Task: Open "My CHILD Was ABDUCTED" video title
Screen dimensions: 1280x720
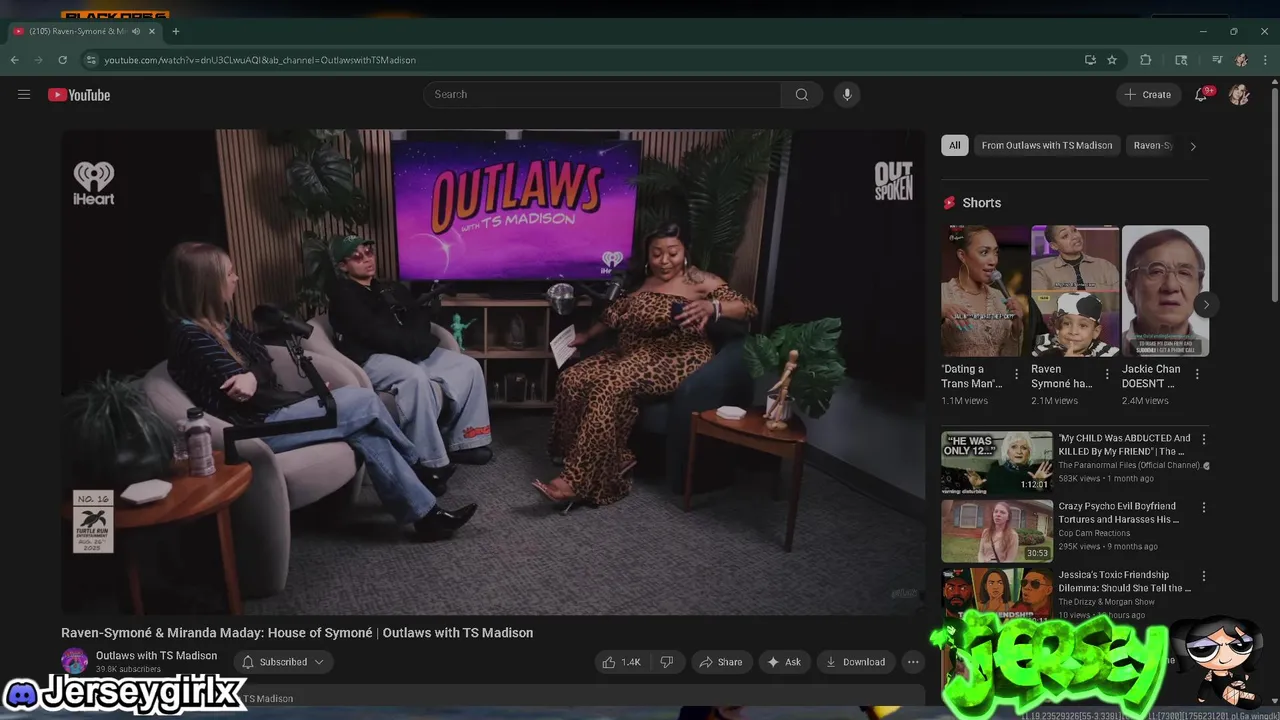Action: [1125, 445]
